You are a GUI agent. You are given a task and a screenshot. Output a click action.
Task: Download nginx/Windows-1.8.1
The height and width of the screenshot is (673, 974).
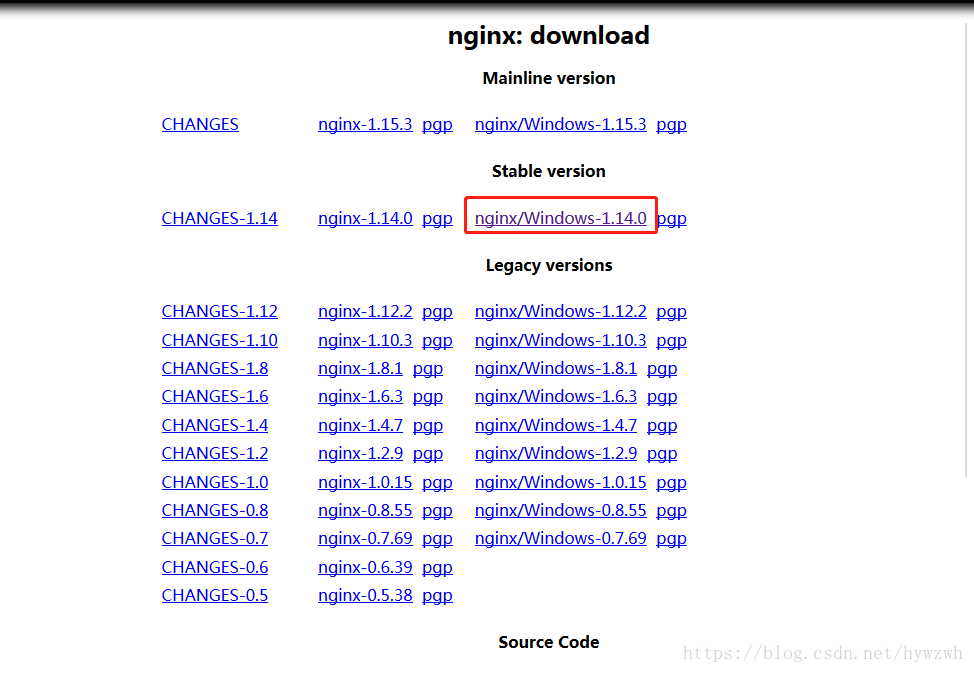point(556,369)
